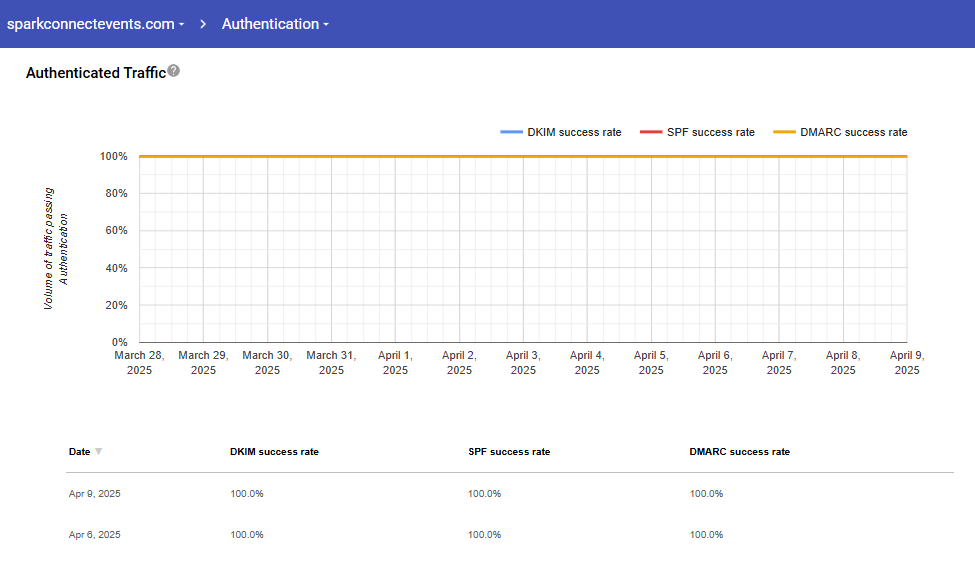Image resolution: width=975 pixels, height=565 pixels.
Task: Click the DMARC 100.0% value for Apr 9
Action: (706, 494)
